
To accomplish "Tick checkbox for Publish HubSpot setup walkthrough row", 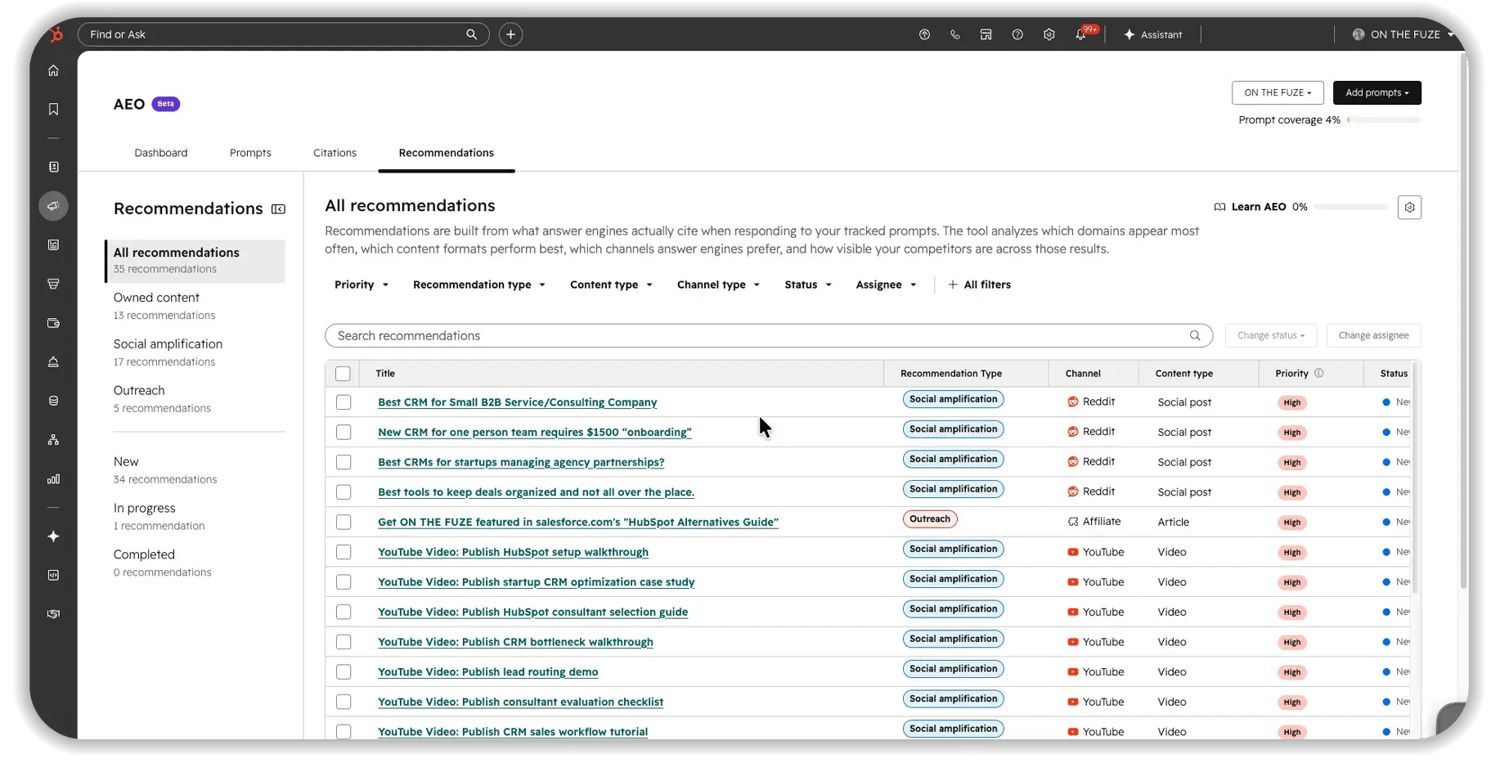I will point(343,552).
